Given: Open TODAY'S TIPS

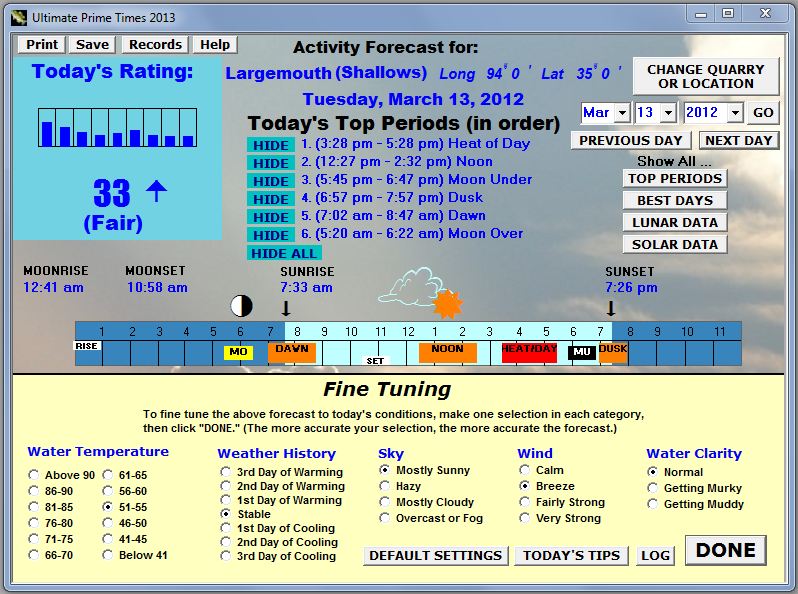Looking at the screenshot, I should pyautogui.click(x=572, y=555).
